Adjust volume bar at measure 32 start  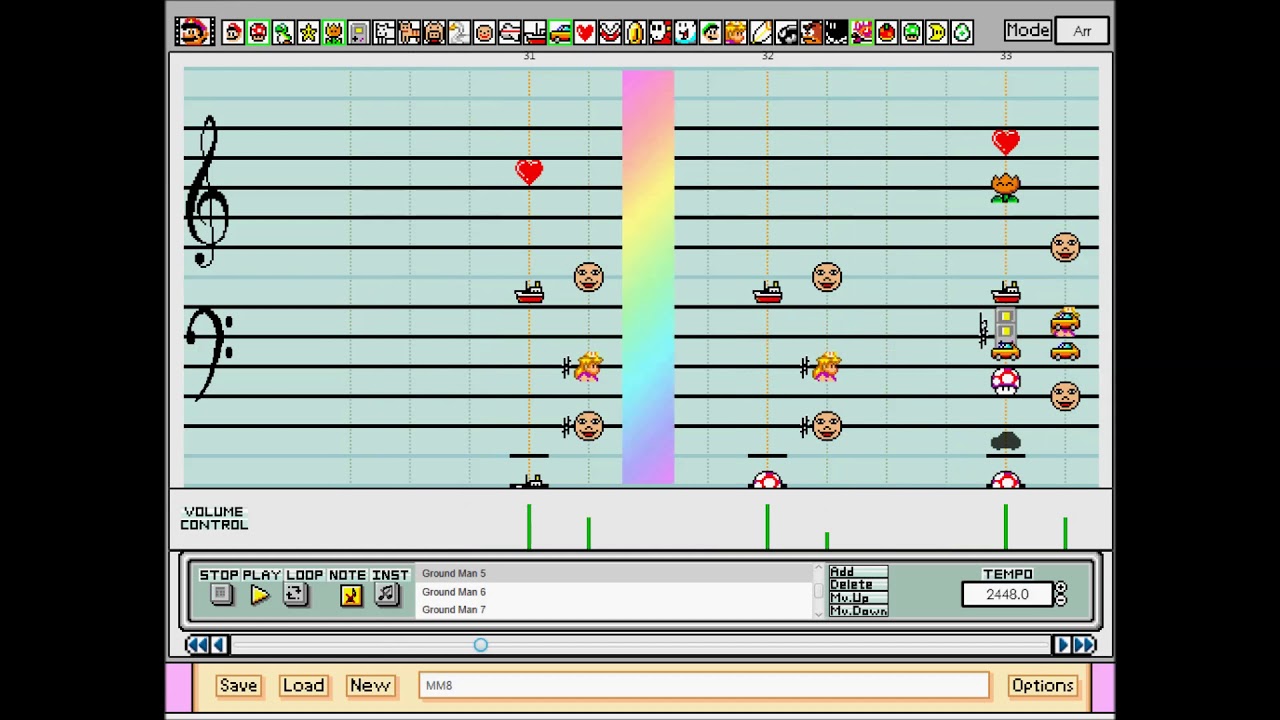pos(767,527)
